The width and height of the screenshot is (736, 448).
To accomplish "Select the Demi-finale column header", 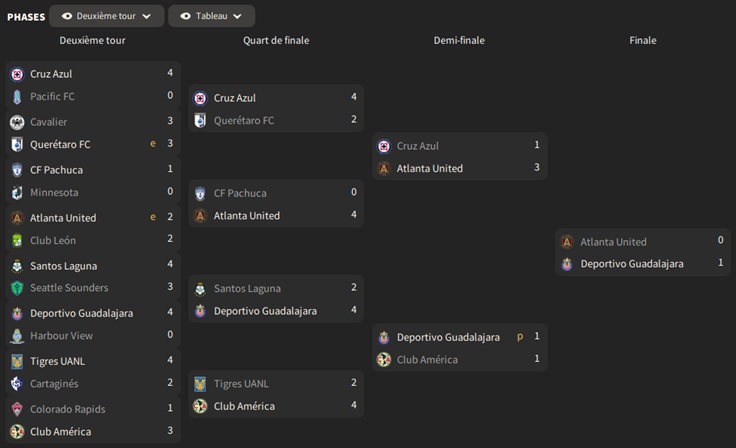I will (460, 41).
